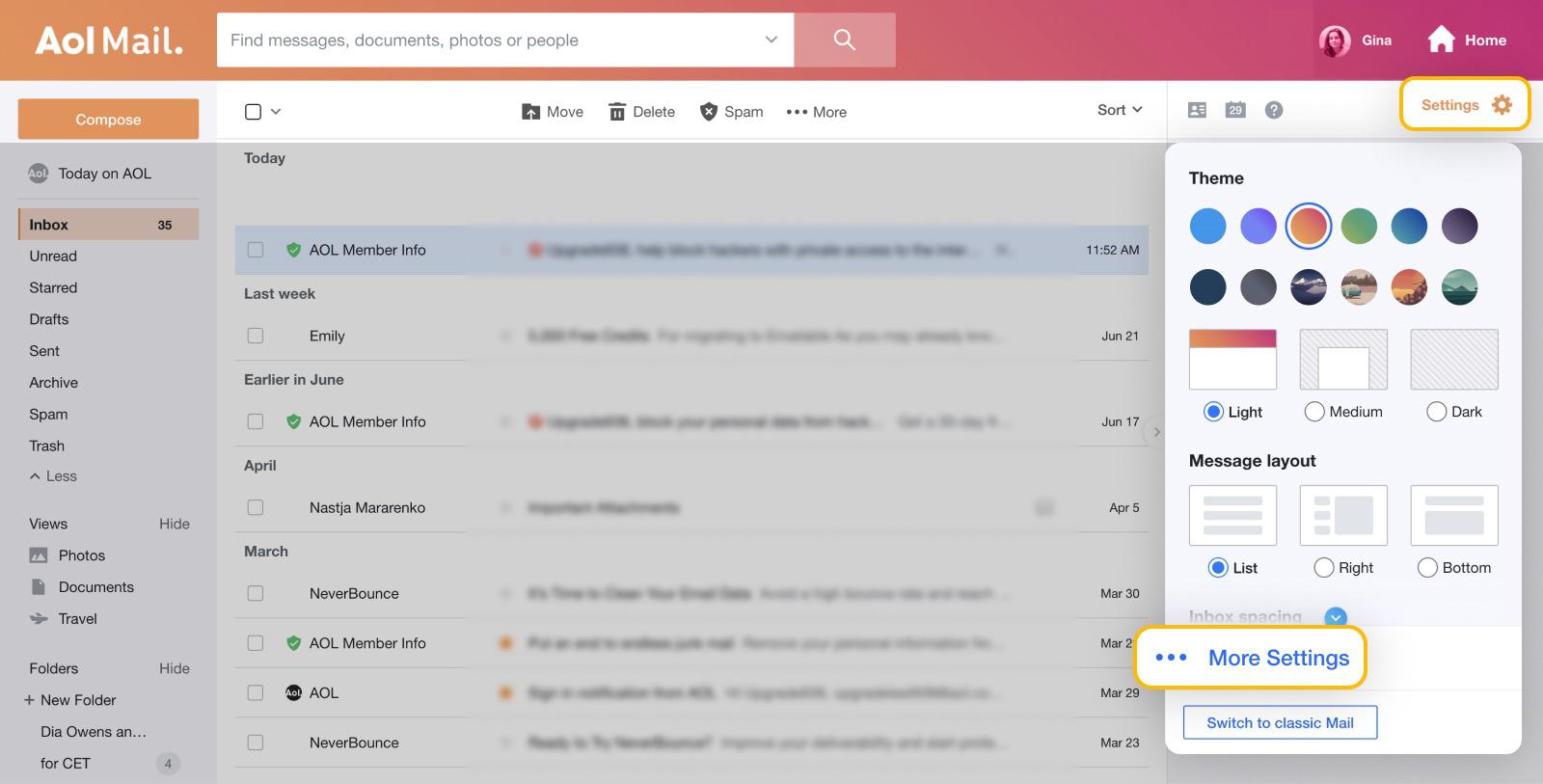Open the Spam folder in sidebar
This screenshot has height=784, width=1543.
(48, 415)
